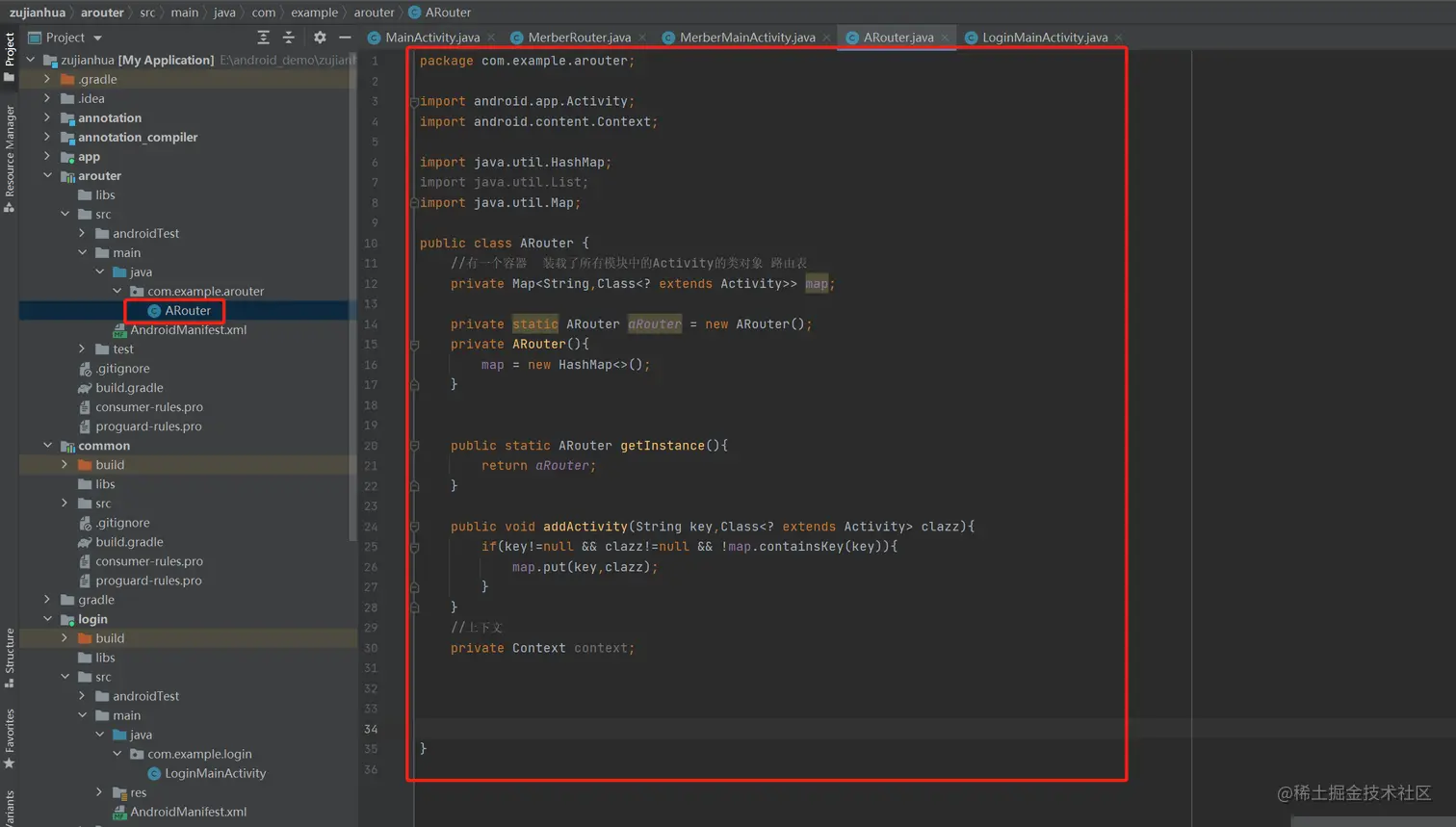
Task: Close the MainActivity.java editor tab
Action: coord(491,38)
